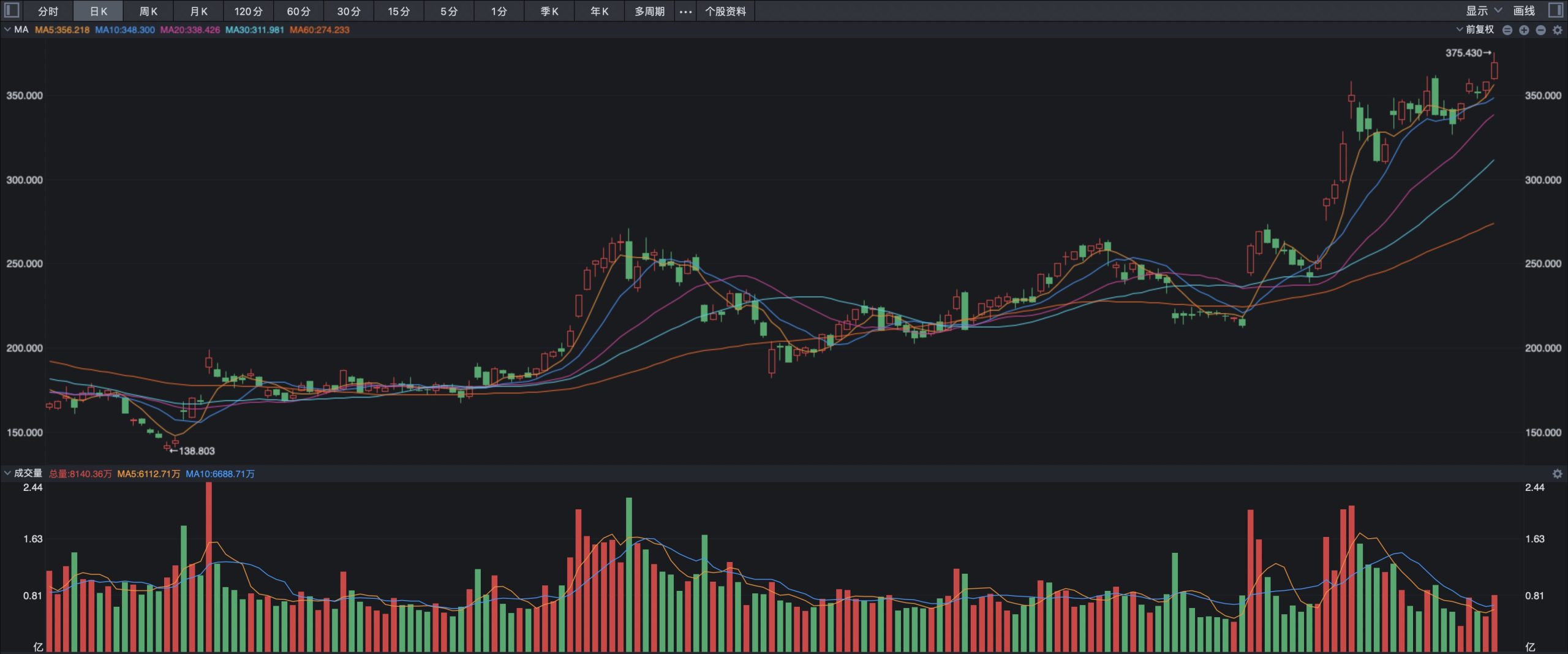Open 个股资料 stock info

tap(725, 11)
